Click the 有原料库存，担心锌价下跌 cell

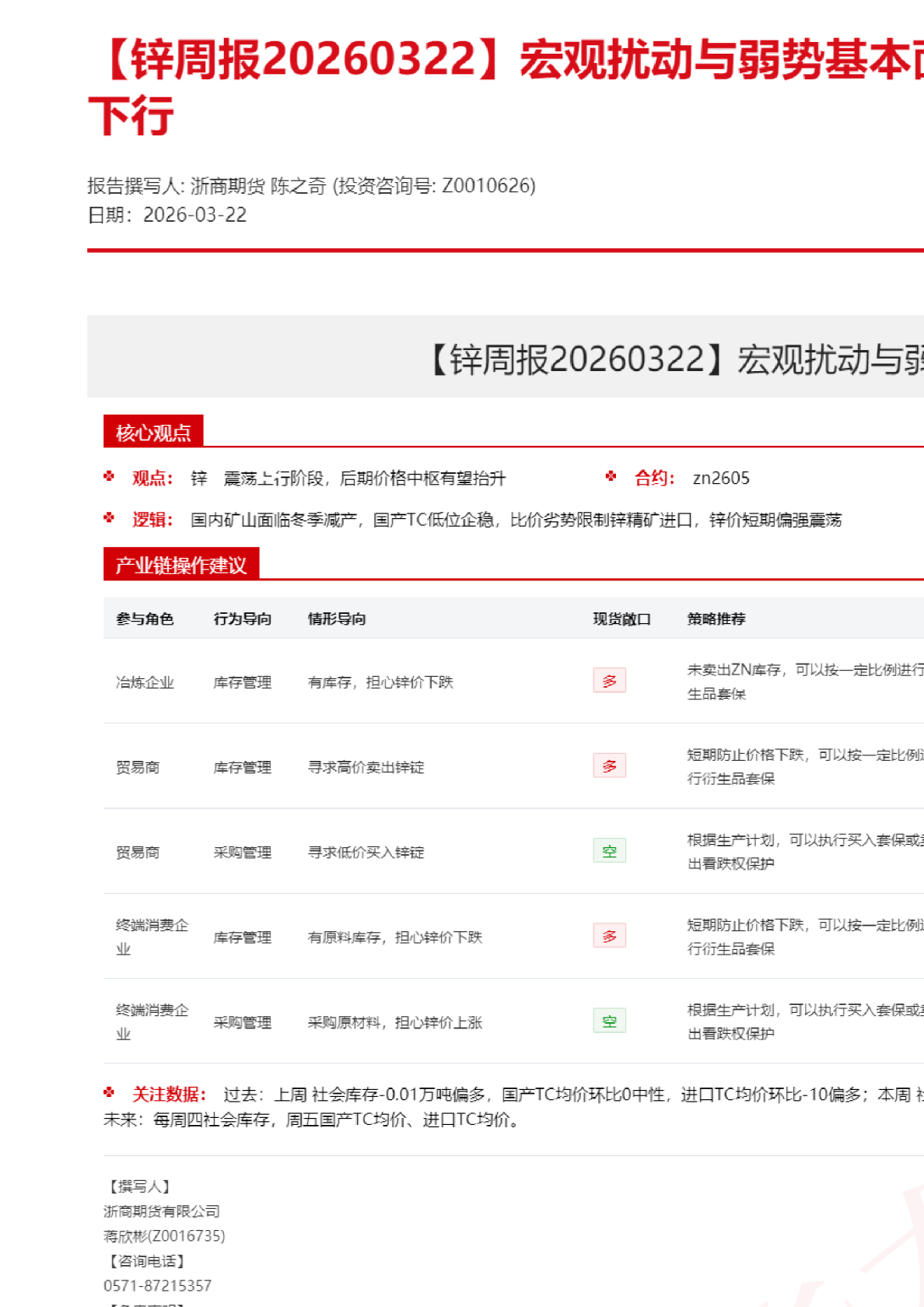click(395, 937)
